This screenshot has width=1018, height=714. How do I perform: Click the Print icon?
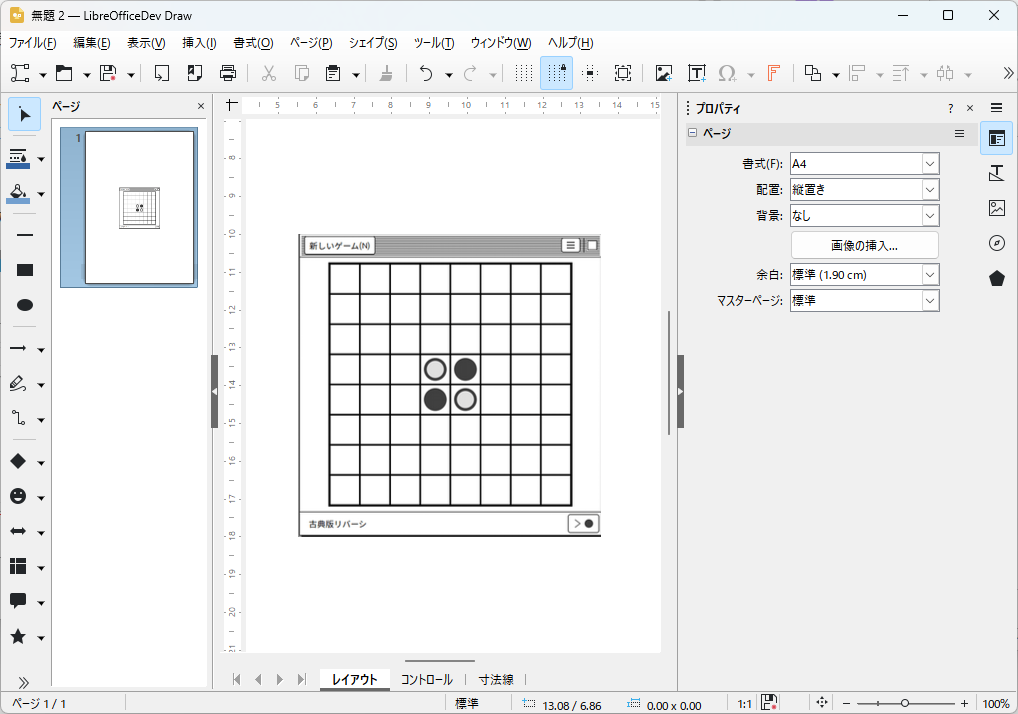tap(227, 73)
